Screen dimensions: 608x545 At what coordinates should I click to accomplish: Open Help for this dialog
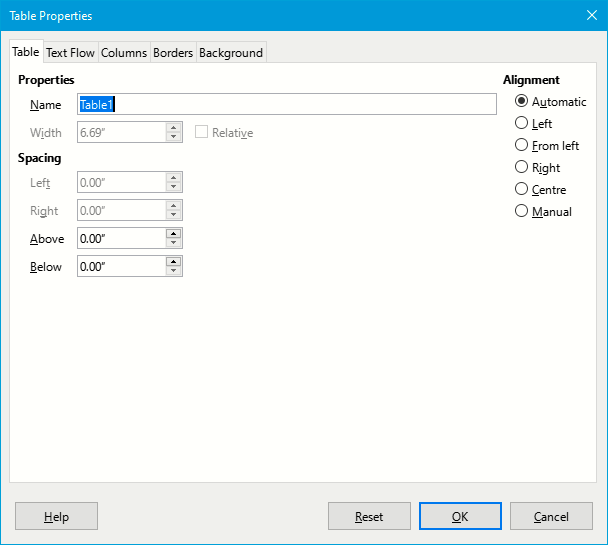56,516
